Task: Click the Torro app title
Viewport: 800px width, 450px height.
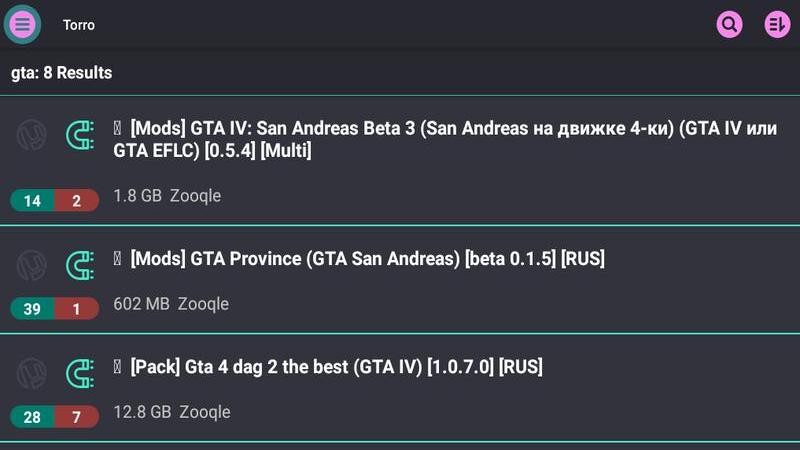Action: [79, 24]
